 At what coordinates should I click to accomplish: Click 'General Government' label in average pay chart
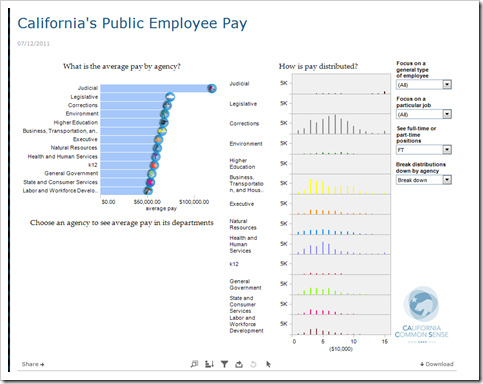[x=71, y=173]
